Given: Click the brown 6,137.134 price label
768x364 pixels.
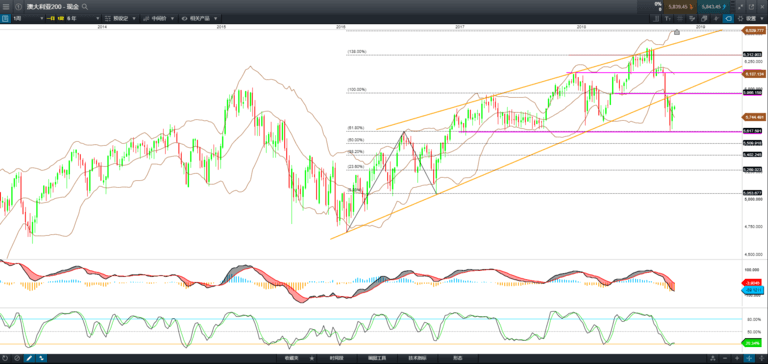Looking at the screenshot, I should point(754,74).
